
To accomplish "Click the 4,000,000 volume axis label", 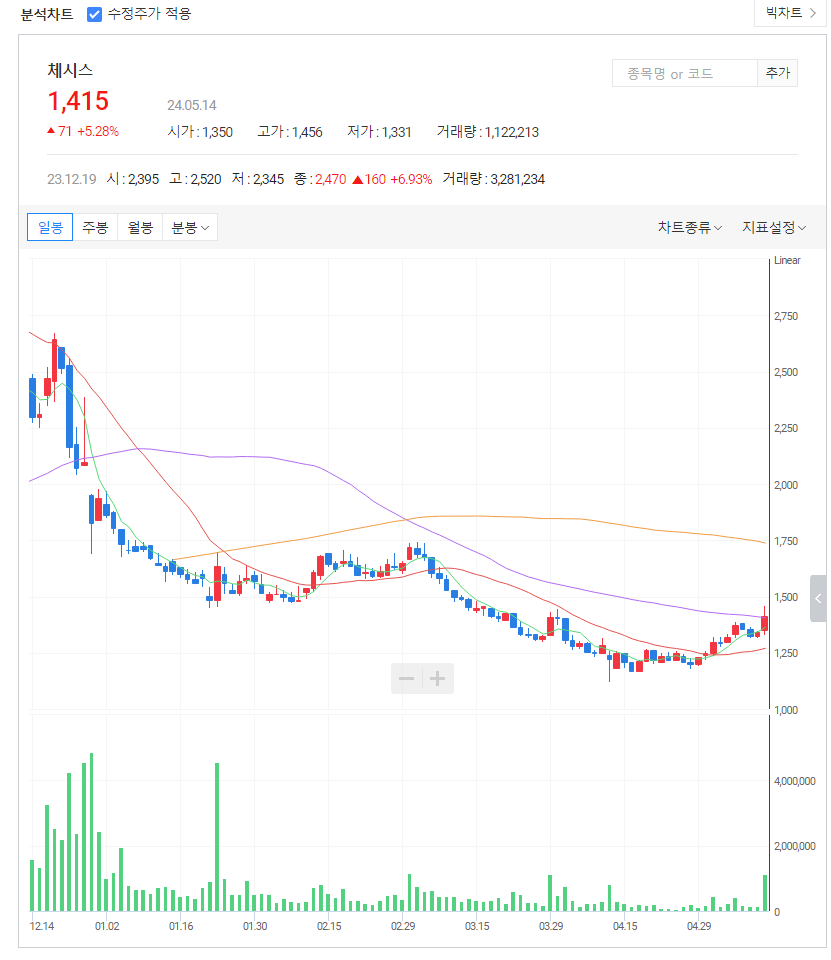I will (795, 781).
